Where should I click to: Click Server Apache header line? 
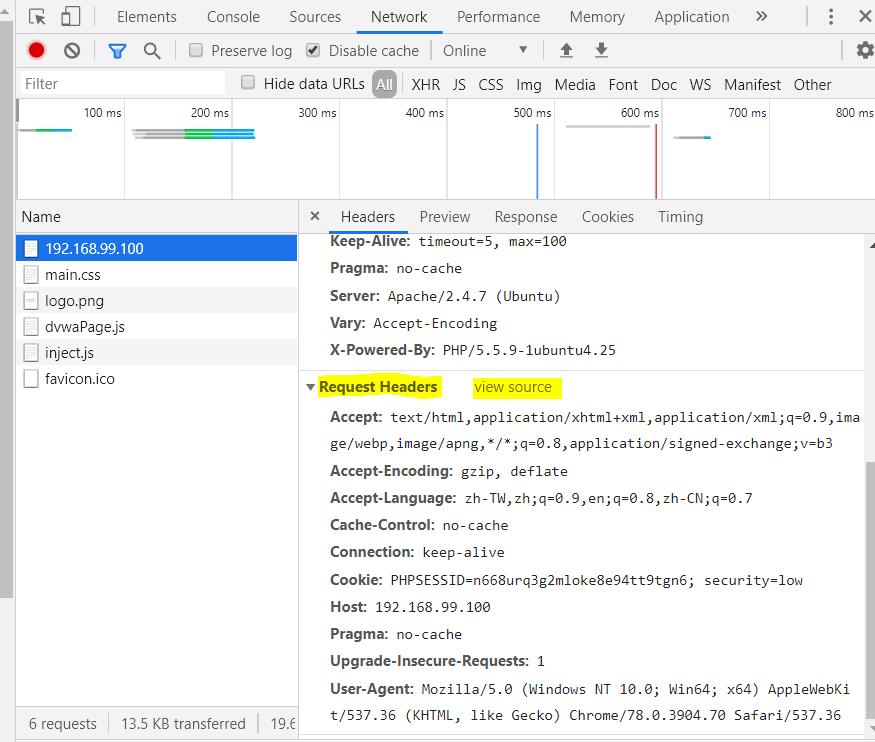click(x=445, y=296)
